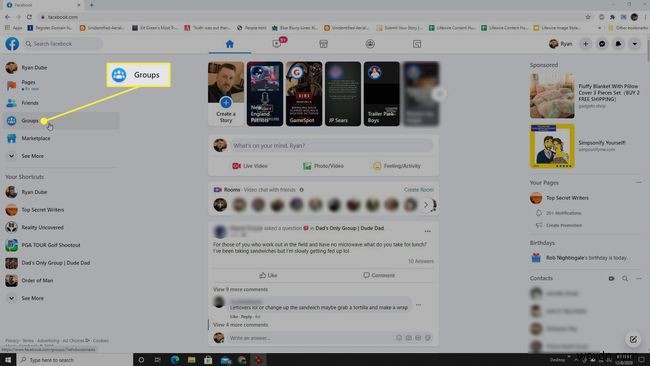Open Fluffy Blanket sponsored ad

pos(585,95)
